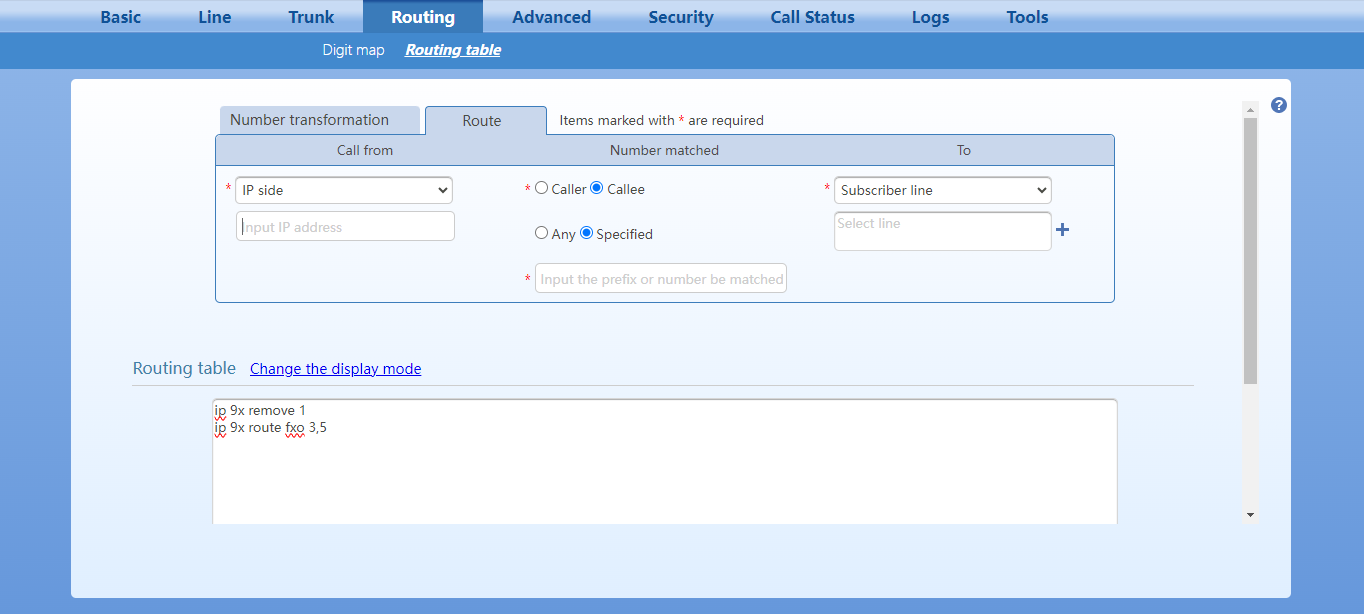Open the Security menu
The width and height of the screenshot is (1364, 614).
coord(680,17)
